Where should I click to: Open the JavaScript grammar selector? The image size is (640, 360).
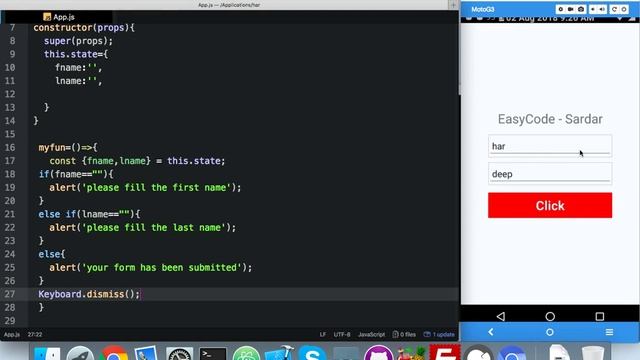pyautogui.click(x=371, y=334)
